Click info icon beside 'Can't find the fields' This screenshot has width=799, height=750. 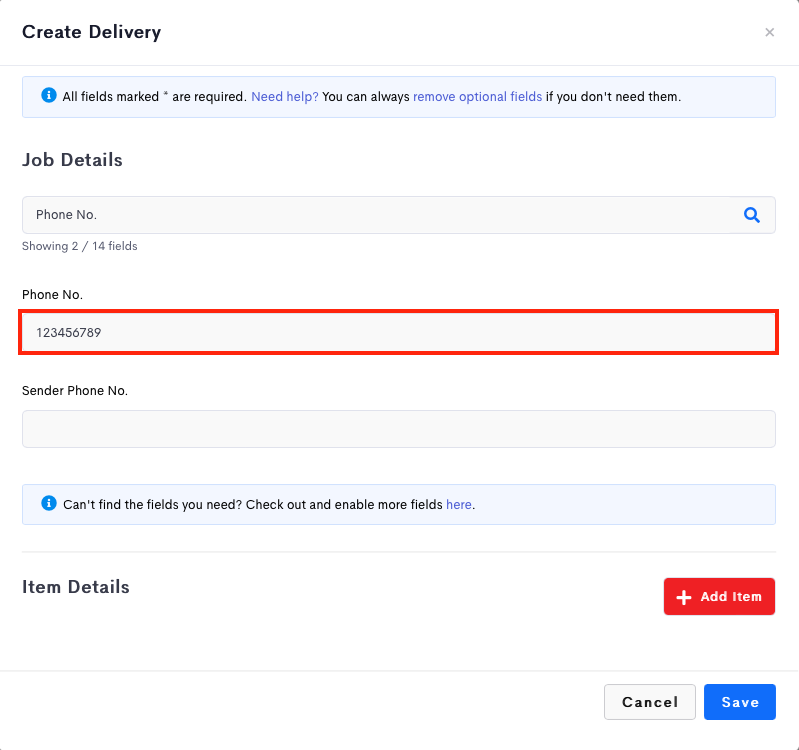coord(49,503)
